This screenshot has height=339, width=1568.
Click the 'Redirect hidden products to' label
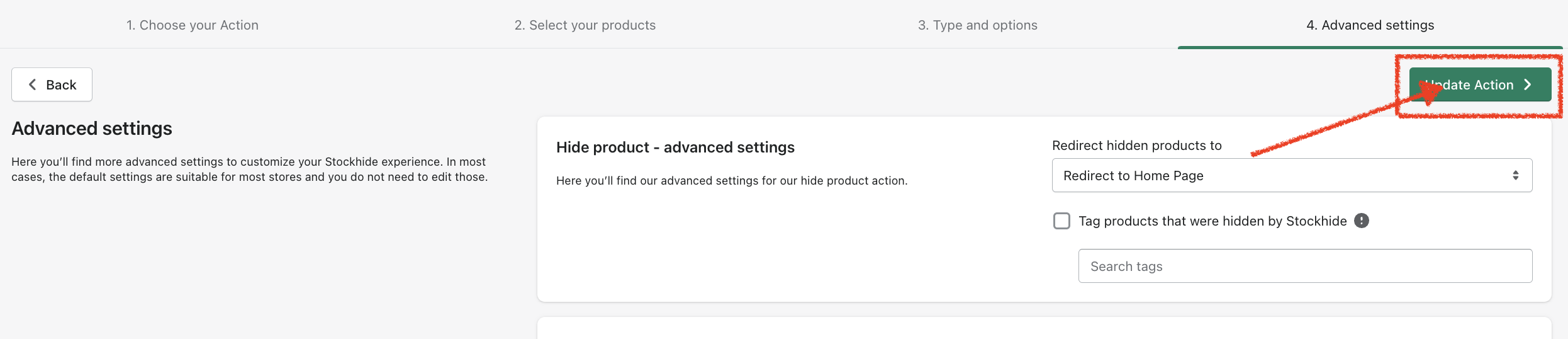pos(1136,146)
